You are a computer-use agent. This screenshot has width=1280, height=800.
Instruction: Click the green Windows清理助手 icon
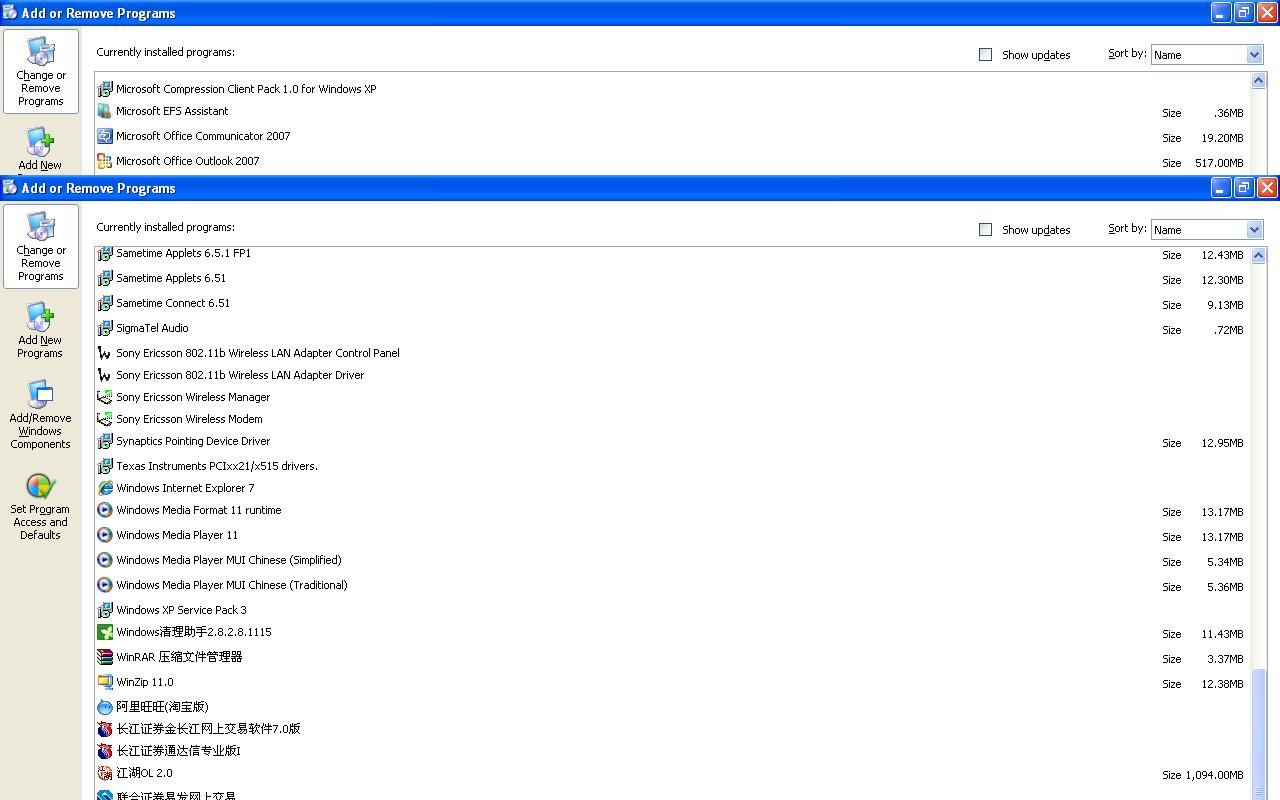104,632
